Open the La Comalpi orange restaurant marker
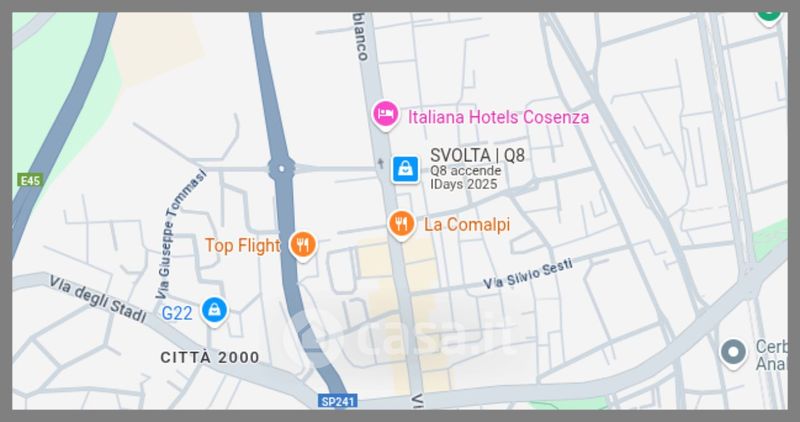The image size is (800, 422). click(402, 225)
